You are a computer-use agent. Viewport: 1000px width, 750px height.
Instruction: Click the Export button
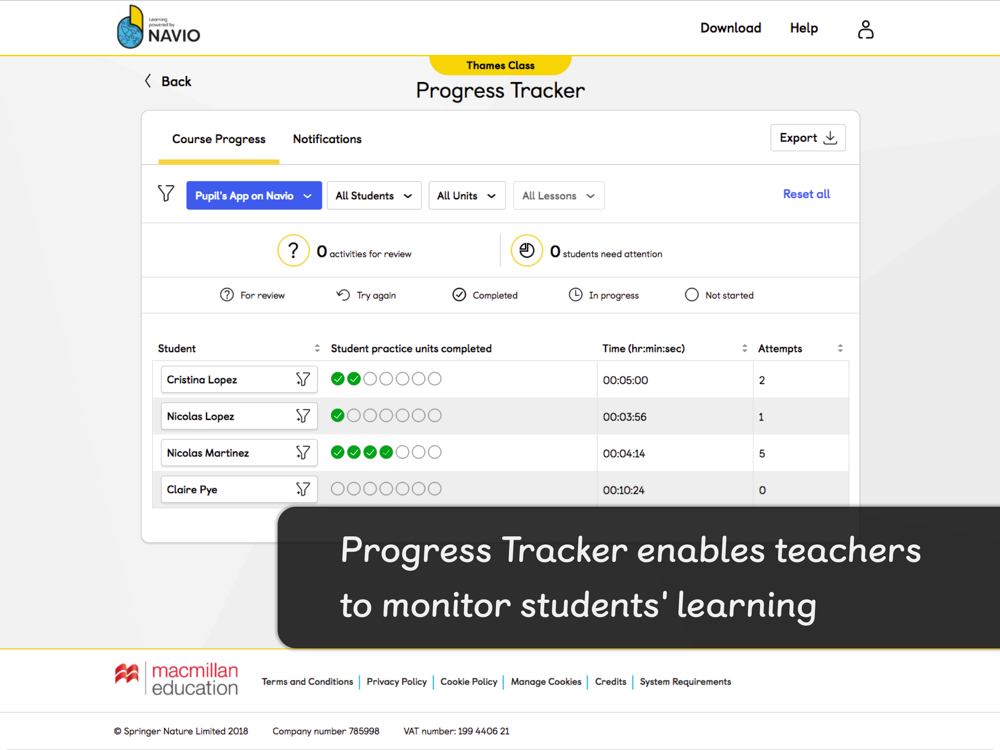(807, 138)
